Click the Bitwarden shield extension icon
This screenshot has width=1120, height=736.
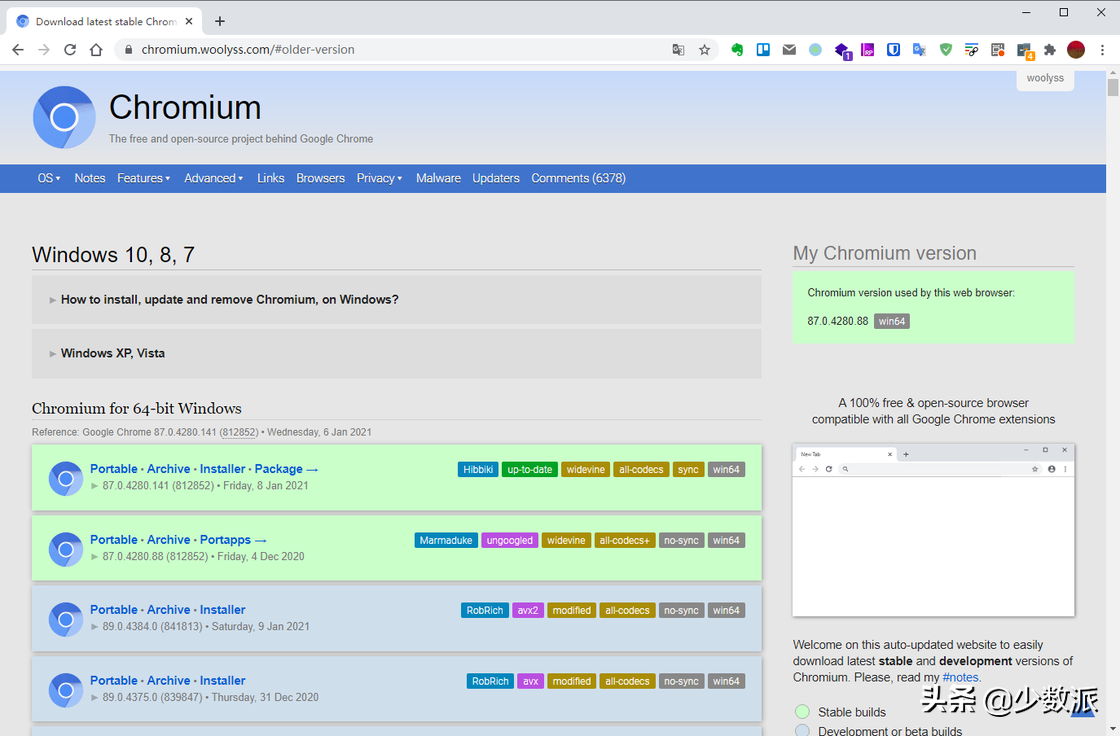(x=894, y=50)
